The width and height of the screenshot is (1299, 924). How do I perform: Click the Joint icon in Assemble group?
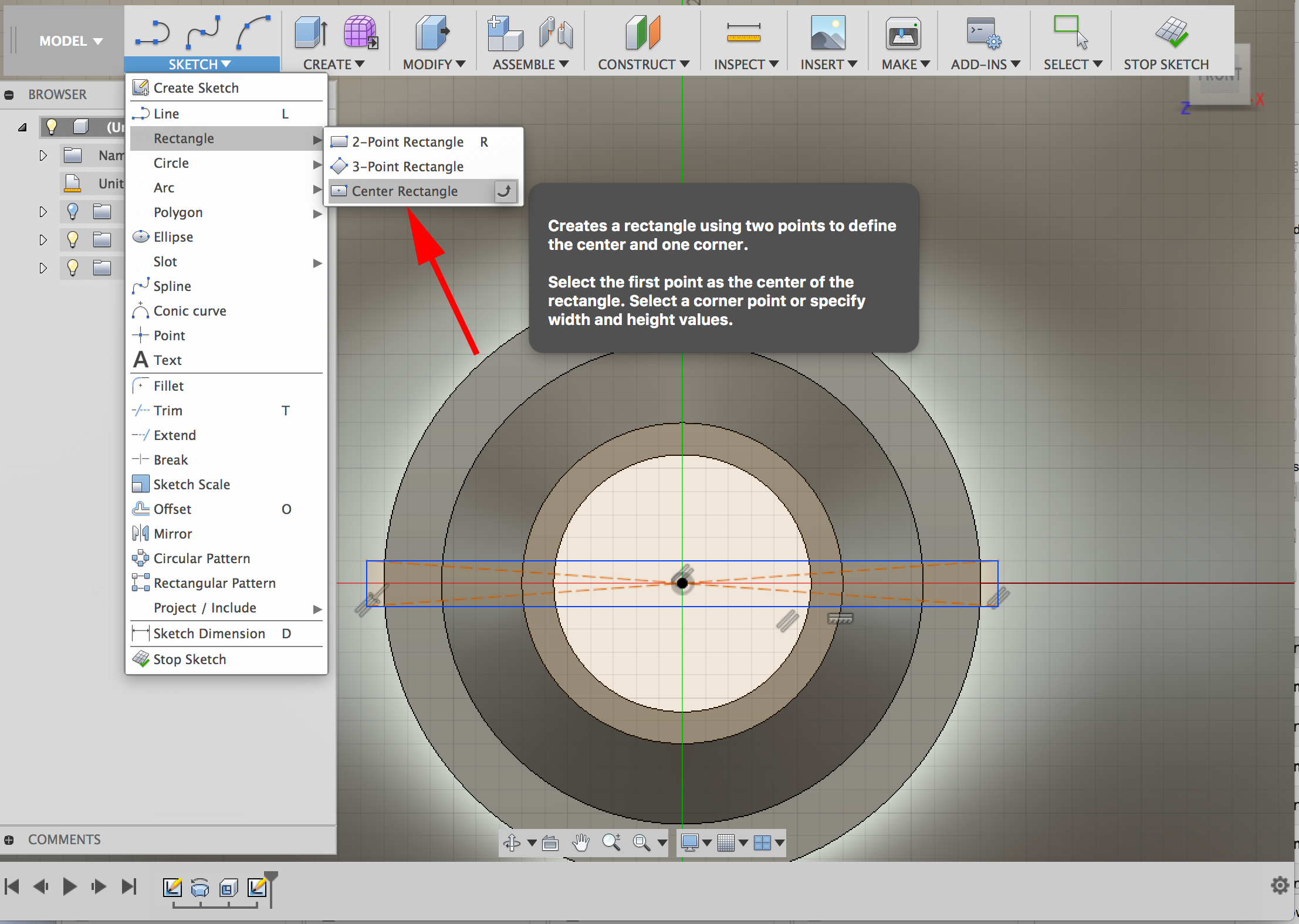coord(556,33)
